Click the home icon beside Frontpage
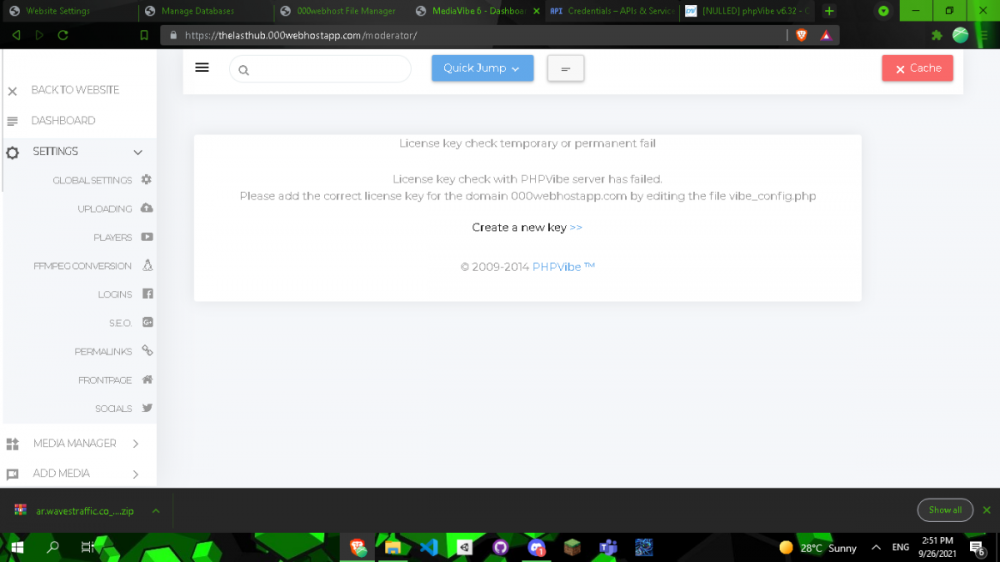This screenshot has width=1000, height=562. pos(147,380)
